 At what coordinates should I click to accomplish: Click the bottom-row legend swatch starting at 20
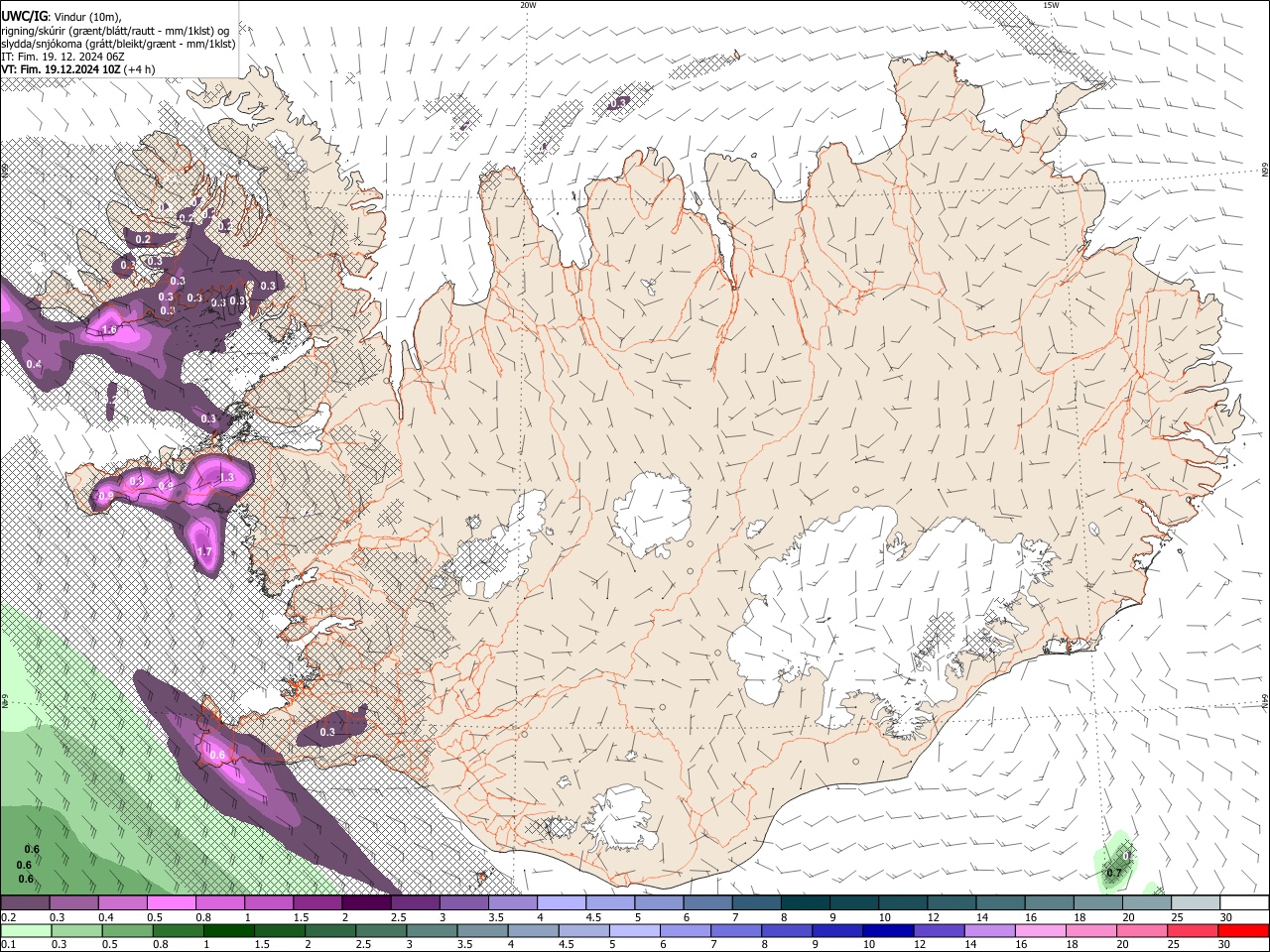coord(1140,931)
